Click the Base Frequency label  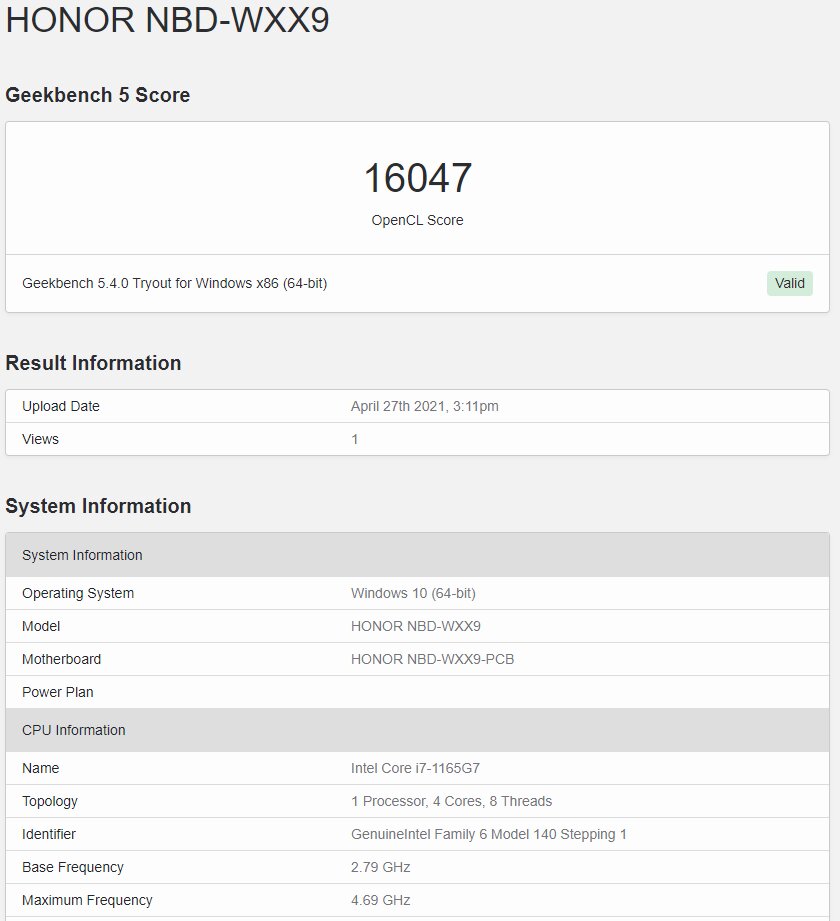73,867
